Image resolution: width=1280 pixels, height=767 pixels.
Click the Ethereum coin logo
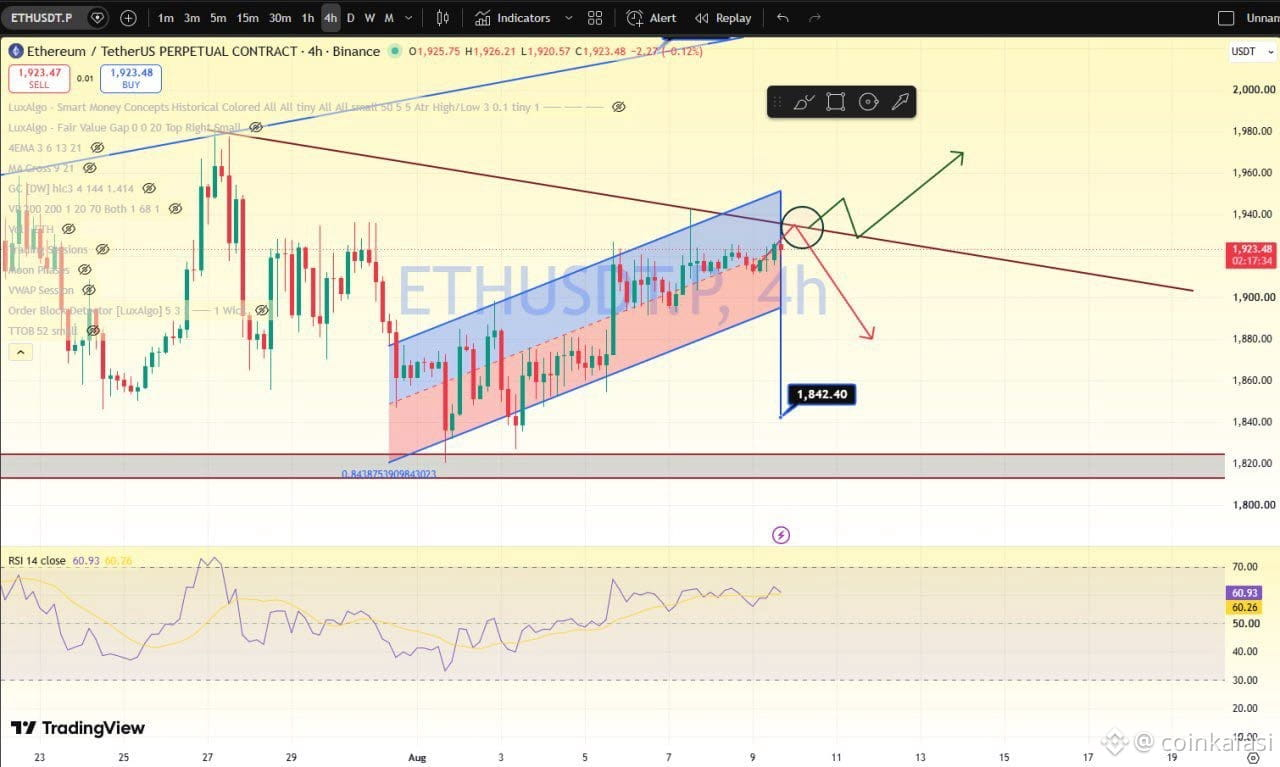click(16, 51)
